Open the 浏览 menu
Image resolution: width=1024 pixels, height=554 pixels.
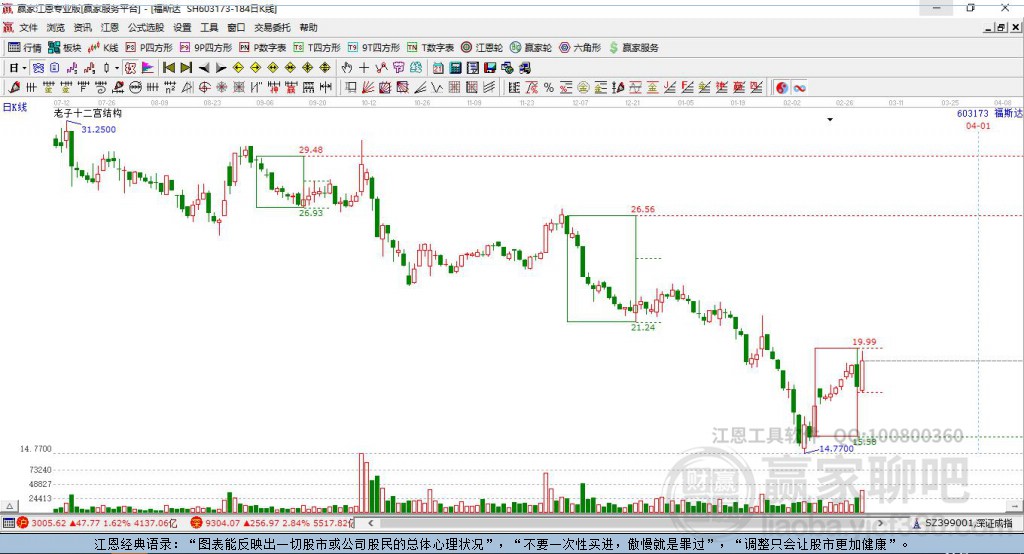[x=56, y=27]
